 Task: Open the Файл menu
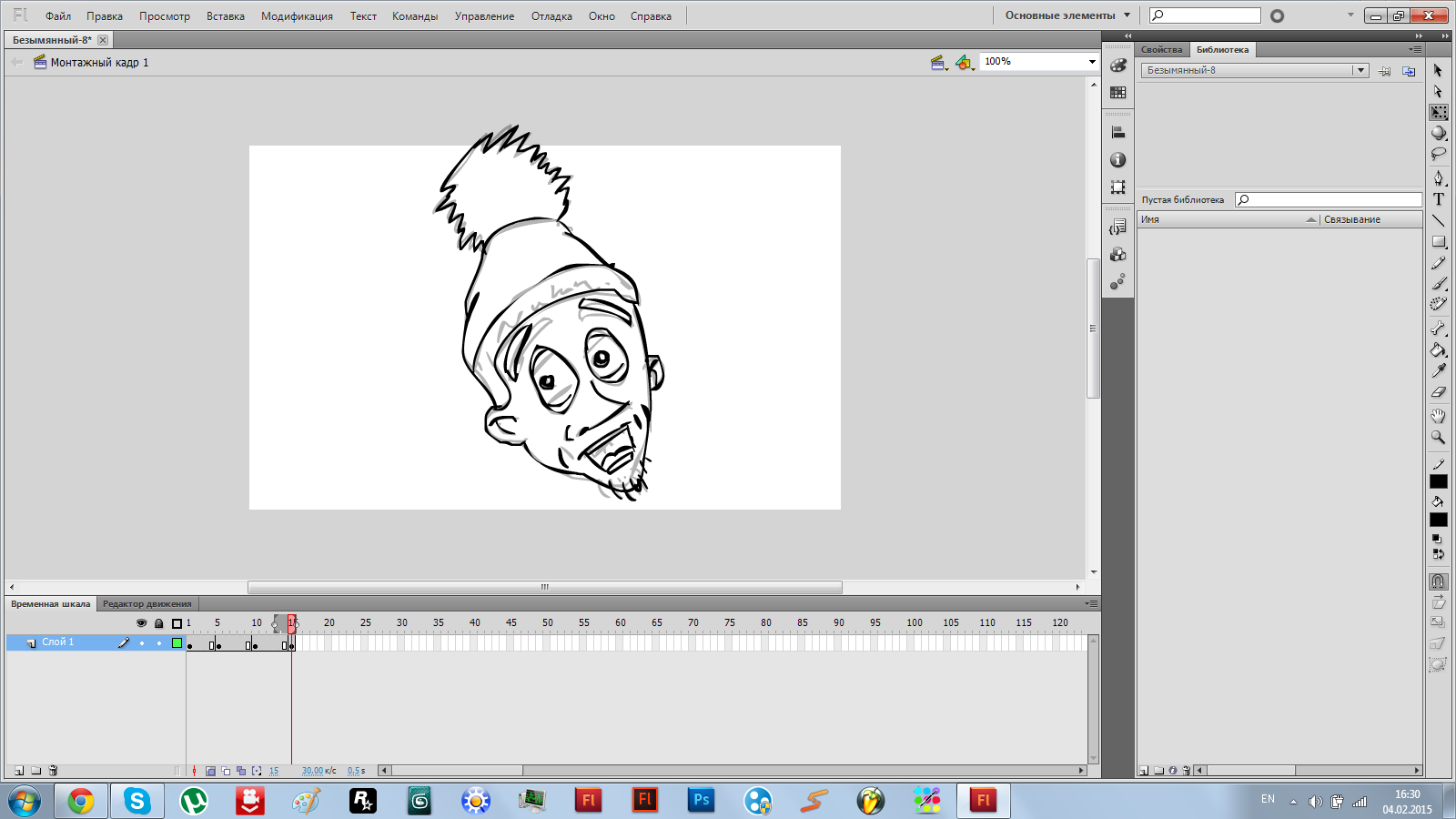point(58,16)
